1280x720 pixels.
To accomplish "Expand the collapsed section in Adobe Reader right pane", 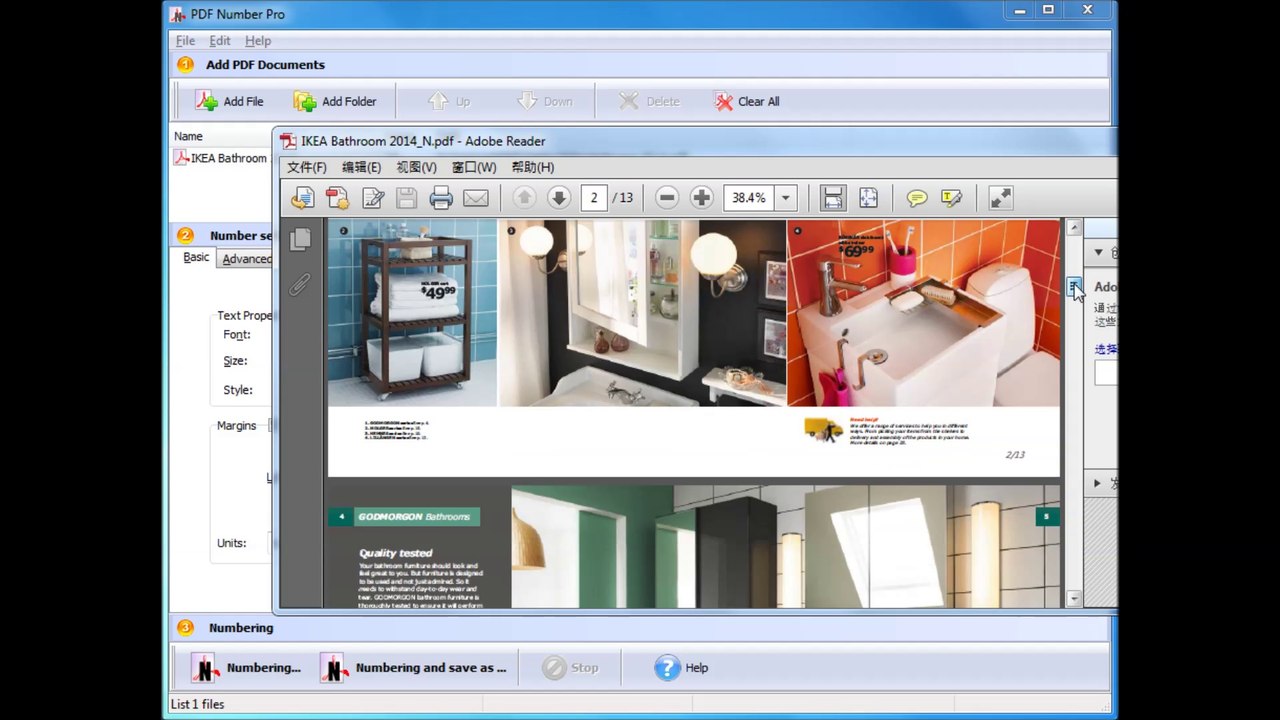I will (x=1097, y=483).
